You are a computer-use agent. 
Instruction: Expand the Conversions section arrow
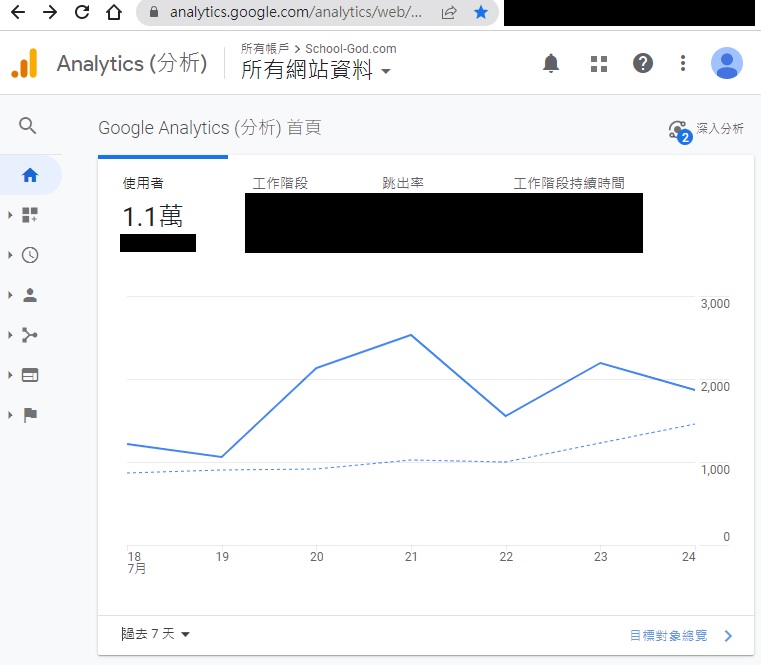(10, 415)
